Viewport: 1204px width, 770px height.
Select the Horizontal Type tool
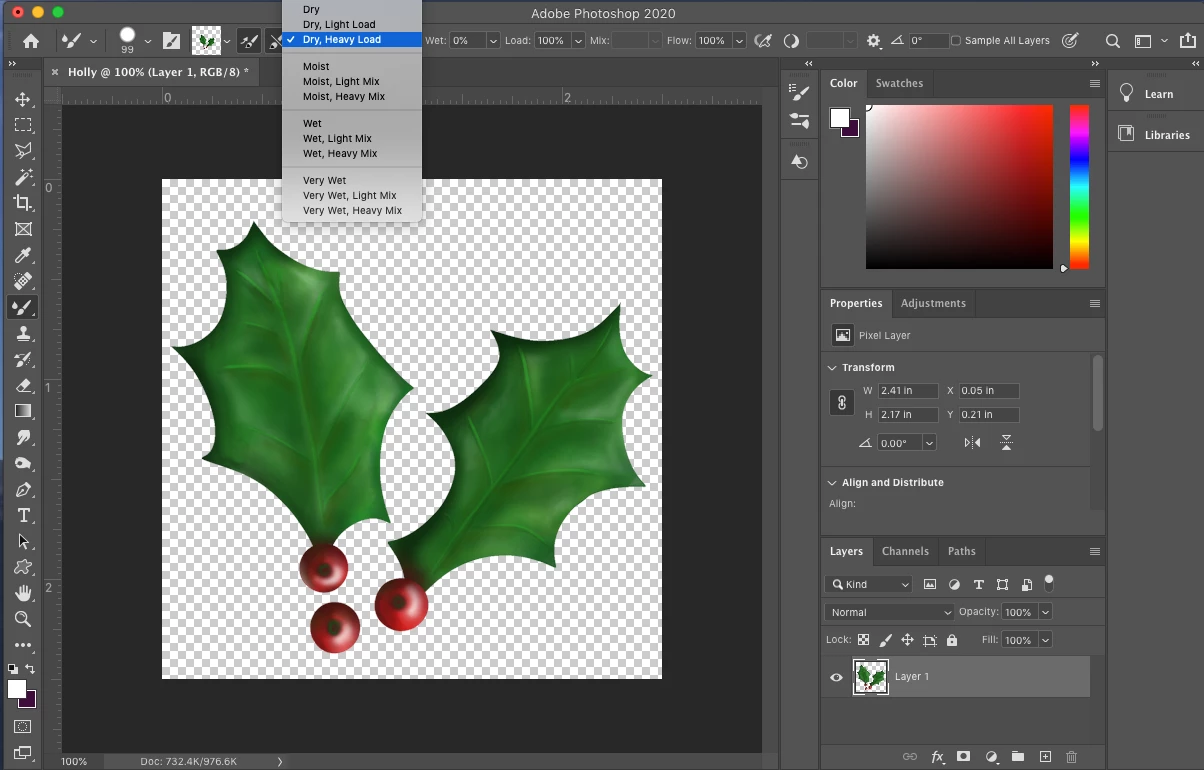23,516
